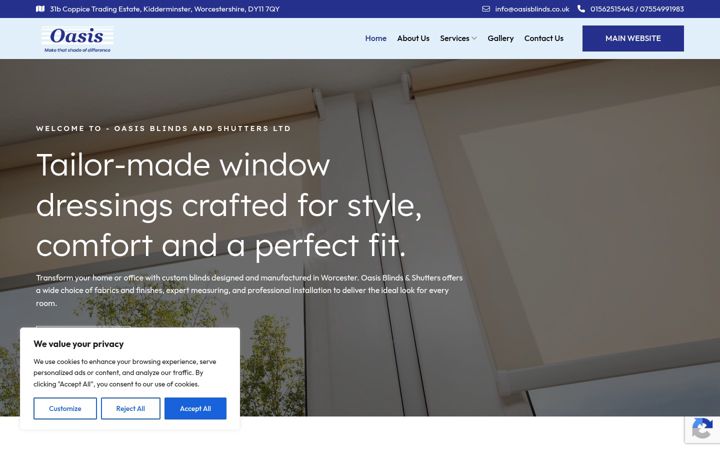Click the 'Transform your home or office' paragraph
Image resolution: width=720 pixels, height=450 pixels.
pos(249,290)
